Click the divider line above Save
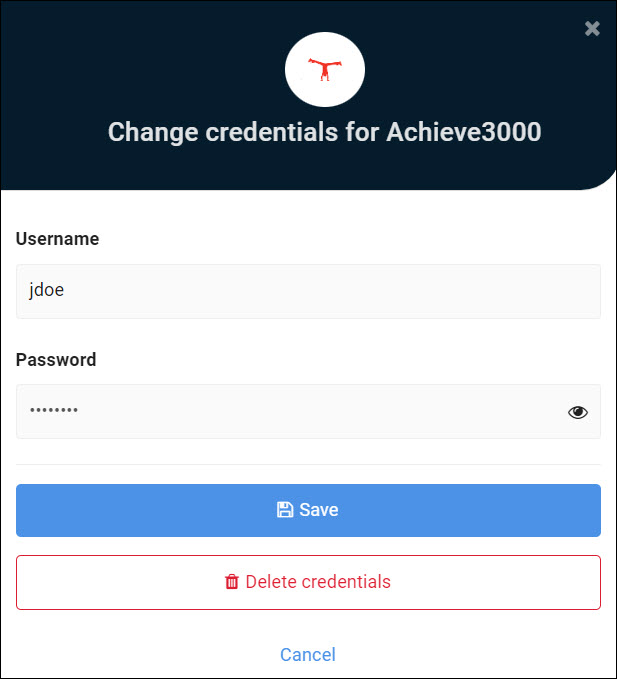617x679 pixels. click(x=308, y=464)
